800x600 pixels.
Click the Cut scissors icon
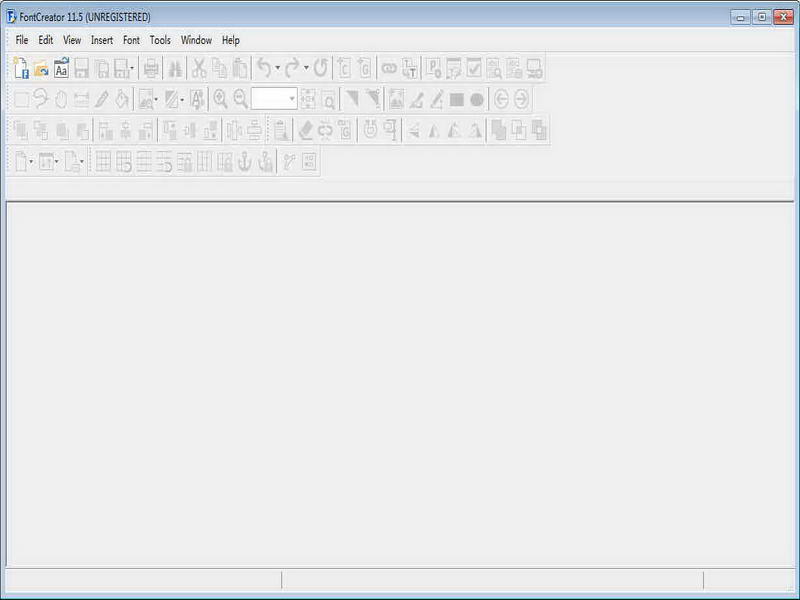pyautogui.click(x=199, y=68)
